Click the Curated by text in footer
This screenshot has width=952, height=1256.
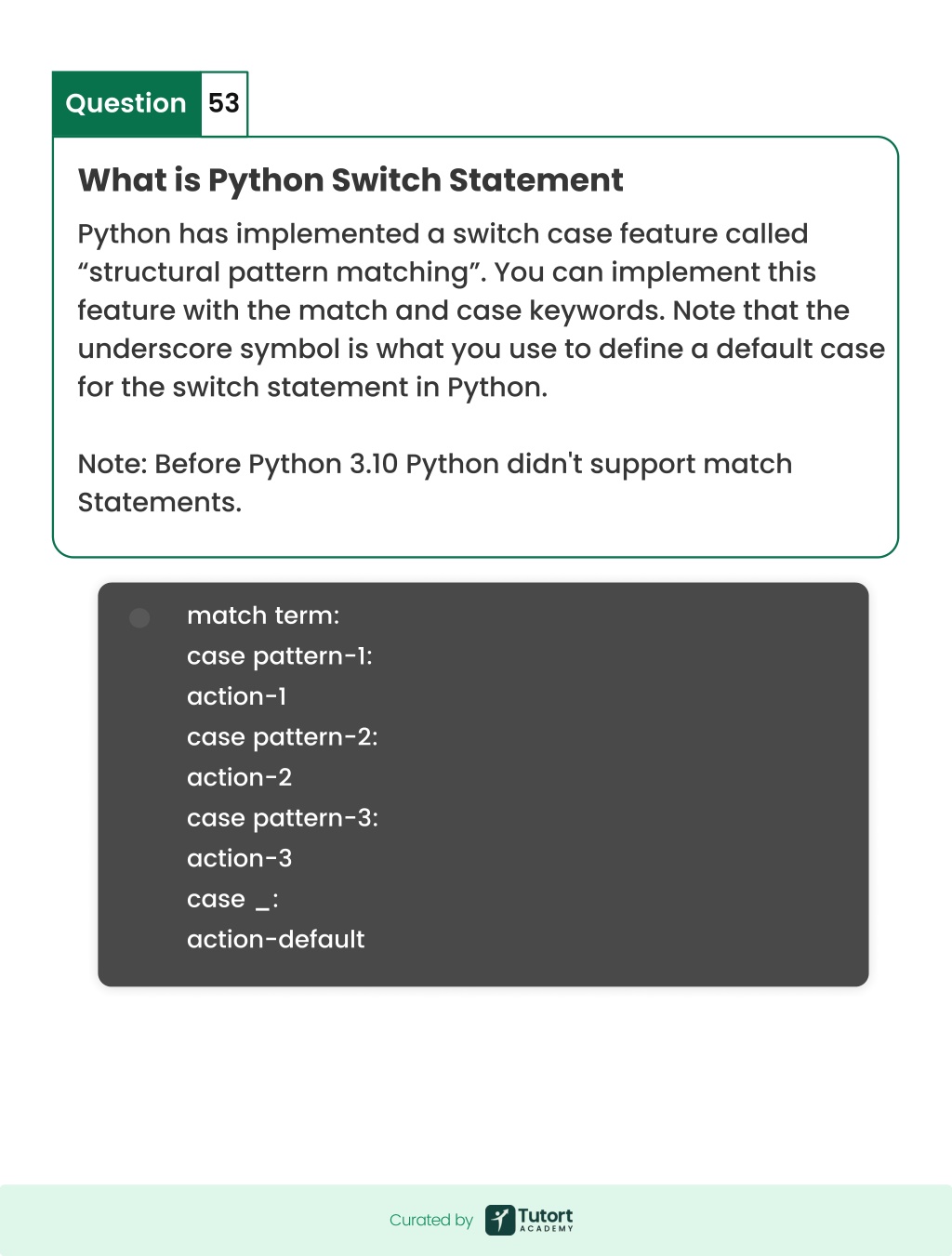(431, 1220)
